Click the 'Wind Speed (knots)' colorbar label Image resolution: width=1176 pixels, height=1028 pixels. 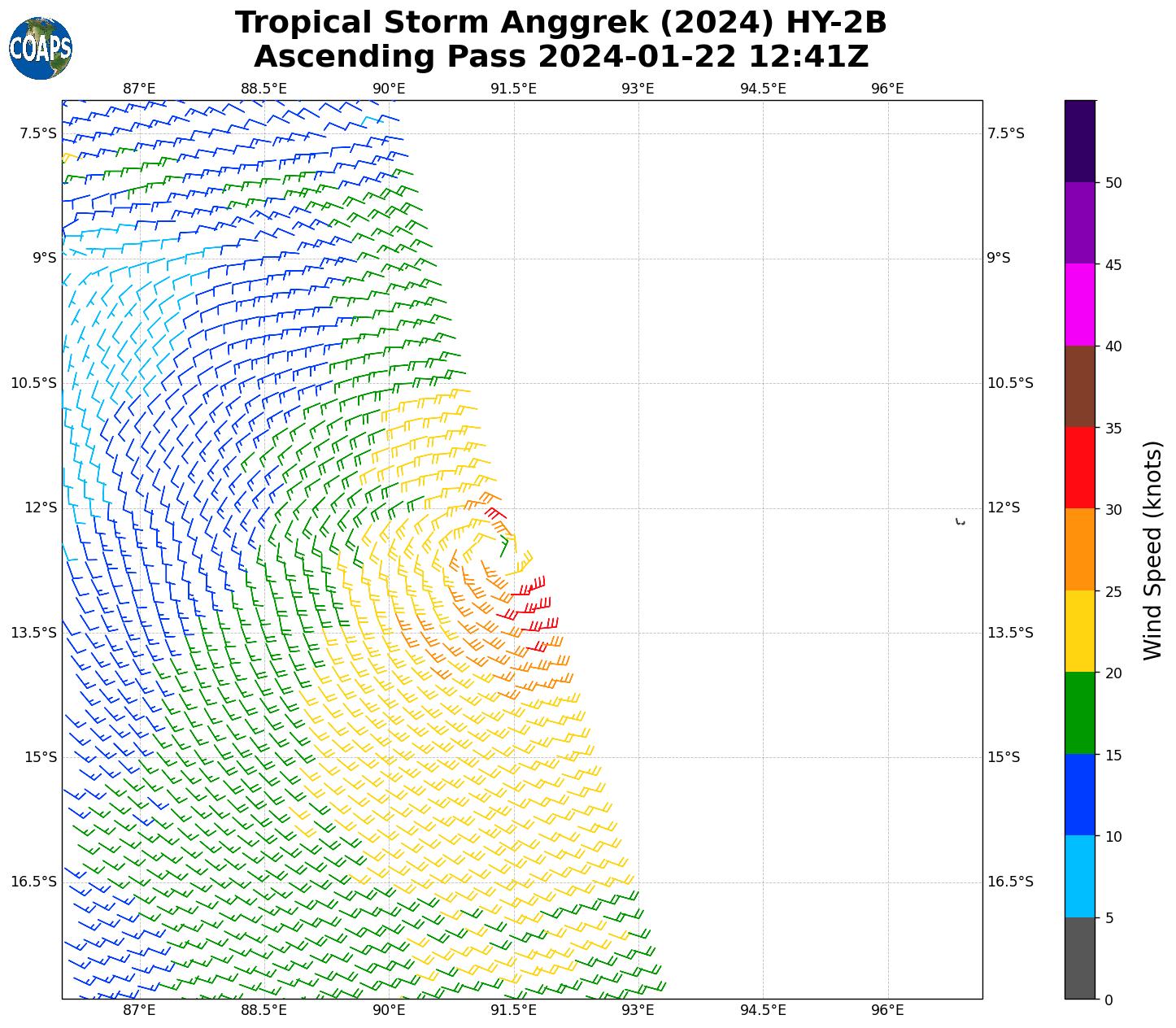click(x=1152, y=551)
